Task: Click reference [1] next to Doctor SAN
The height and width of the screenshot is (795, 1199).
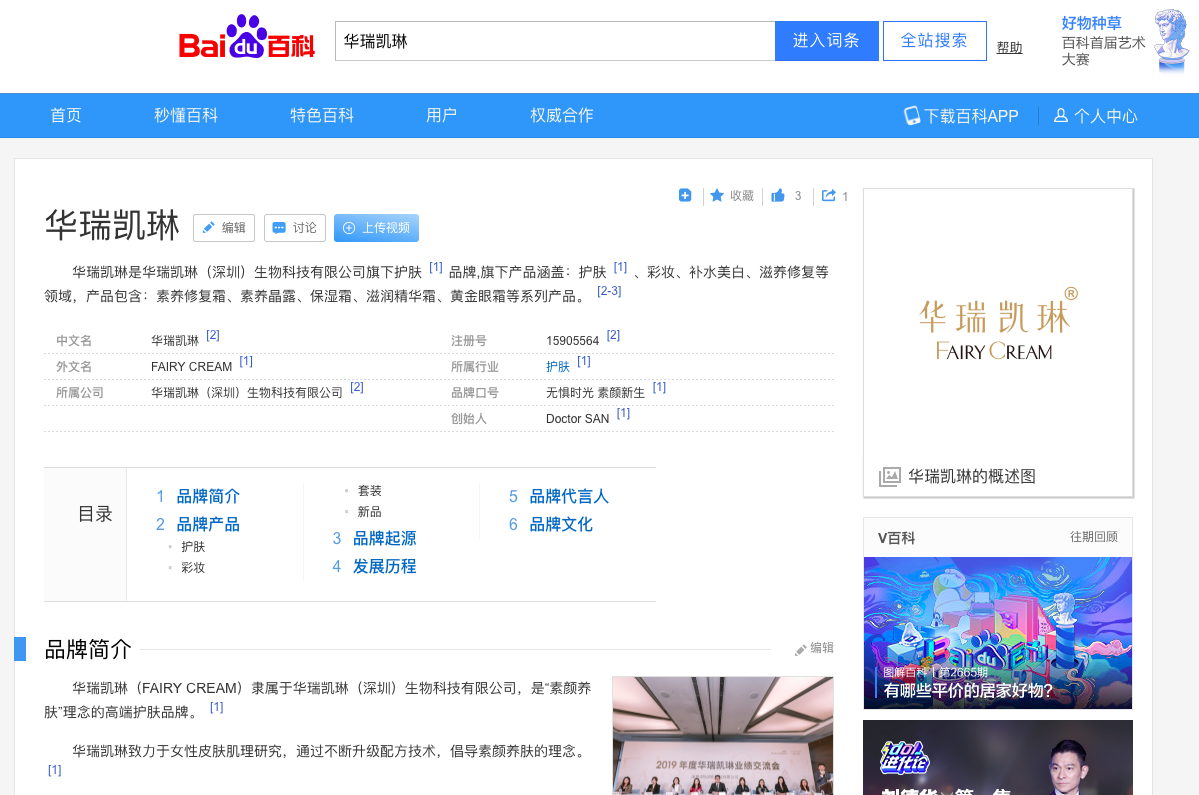Action: pos(623,414)
